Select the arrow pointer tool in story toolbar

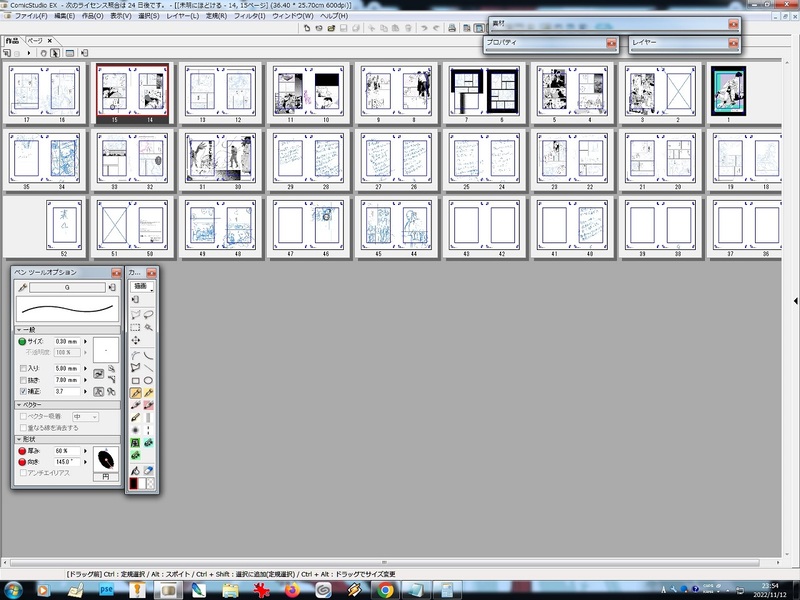(55, 53)
